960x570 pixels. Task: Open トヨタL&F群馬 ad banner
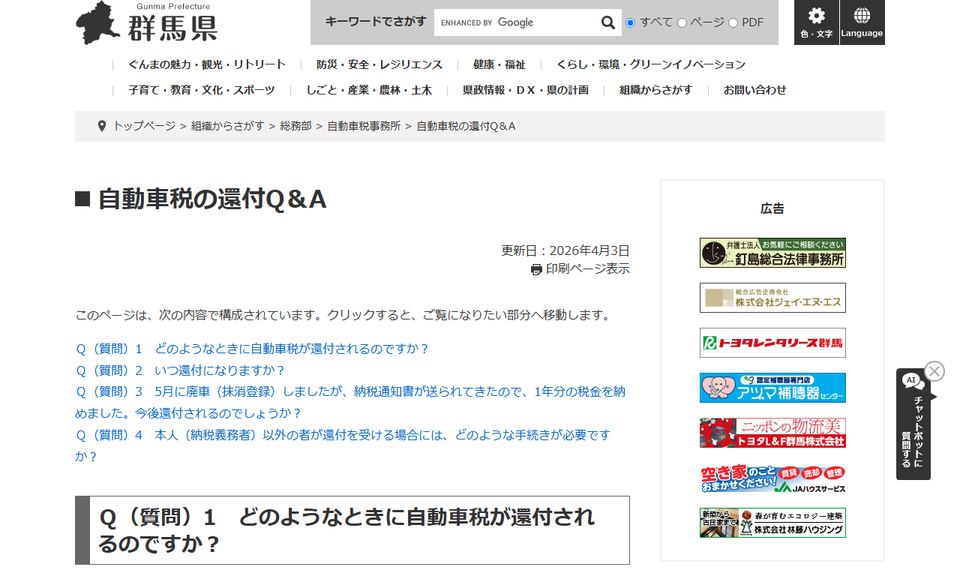click(x=772, y=433)
